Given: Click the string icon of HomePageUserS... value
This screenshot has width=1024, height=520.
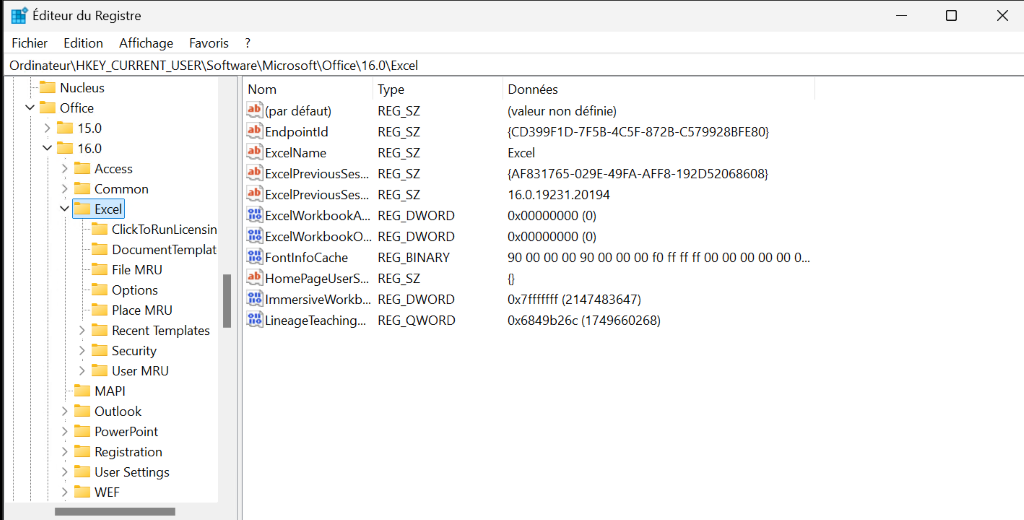Looking at the screenshot, I should coord(254,278).
